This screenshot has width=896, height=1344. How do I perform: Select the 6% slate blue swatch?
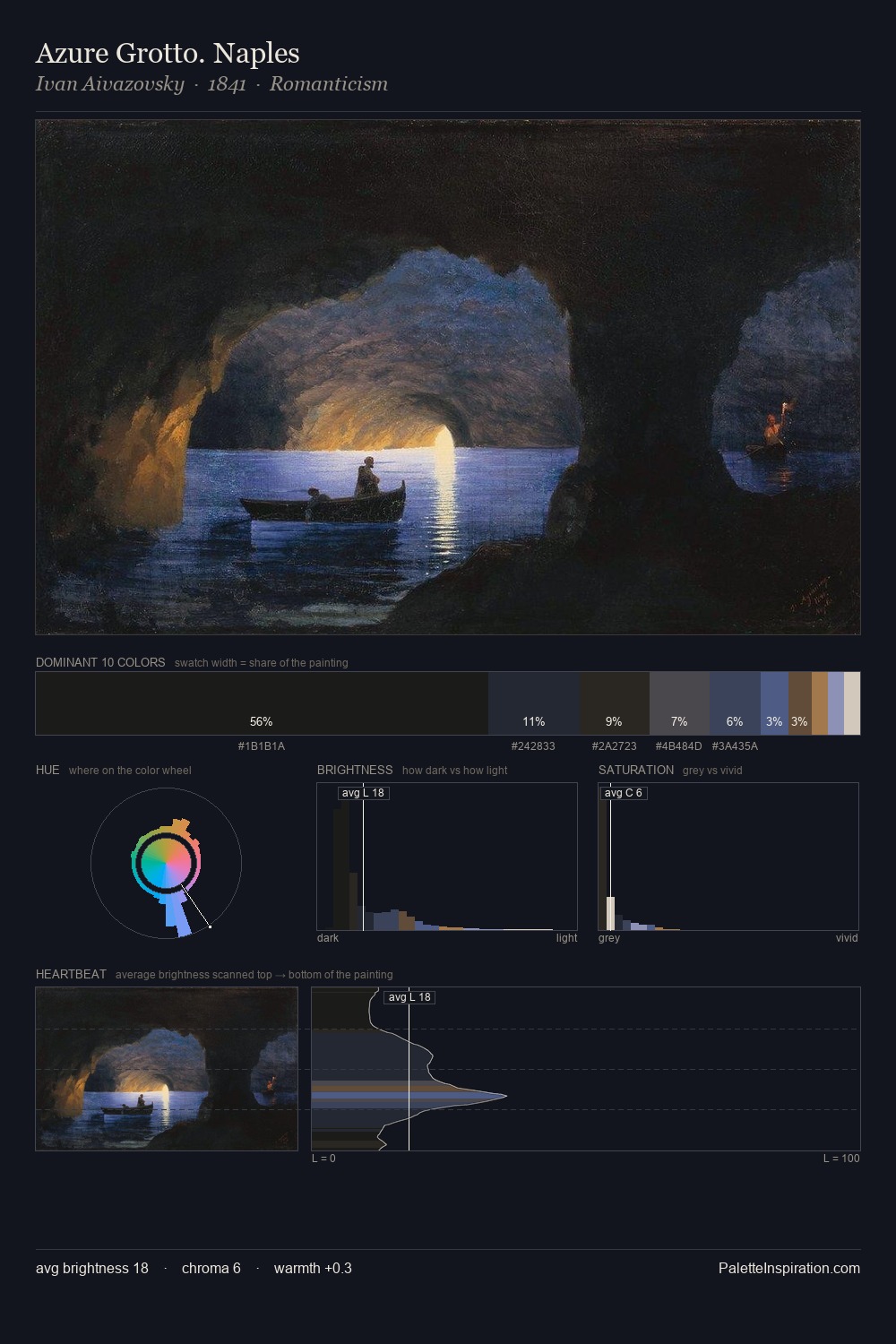click(735, 703)
